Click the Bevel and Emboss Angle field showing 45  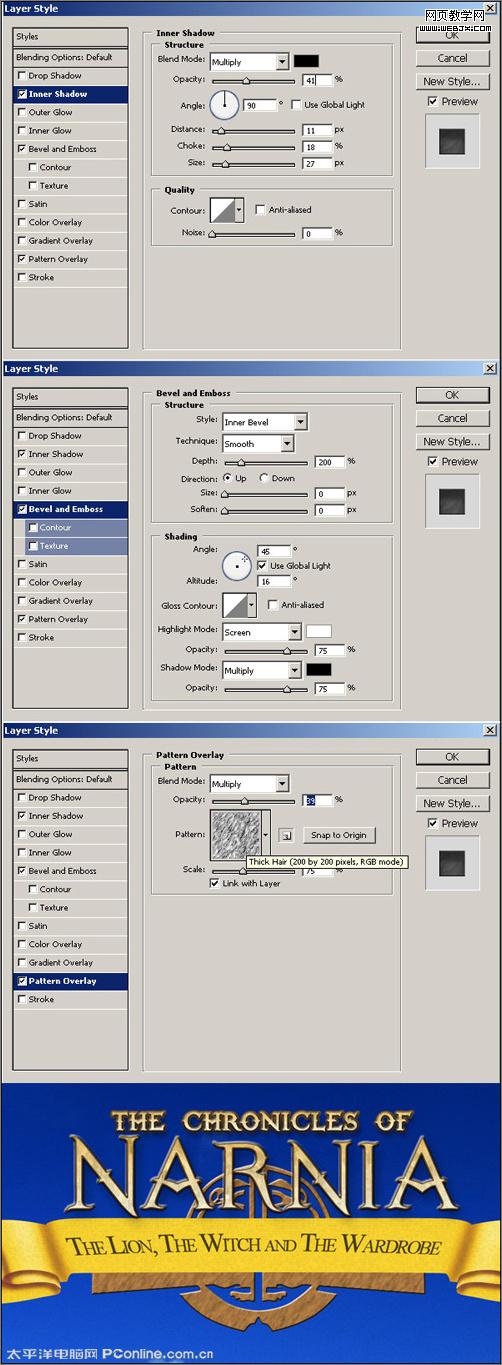click(x=273, y=551)
